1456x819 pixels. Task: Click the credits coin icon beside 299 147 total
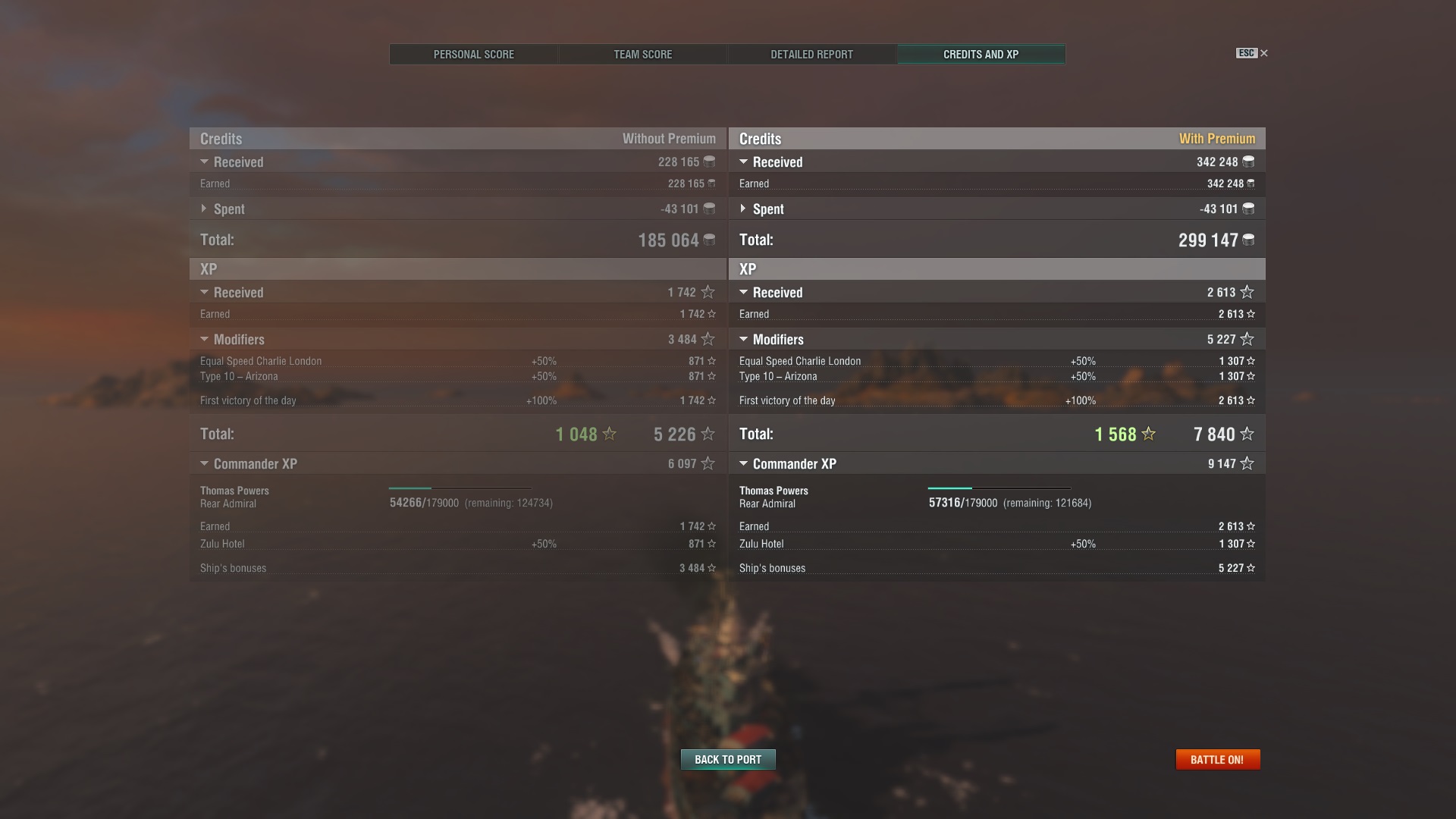pos(1248,240)
